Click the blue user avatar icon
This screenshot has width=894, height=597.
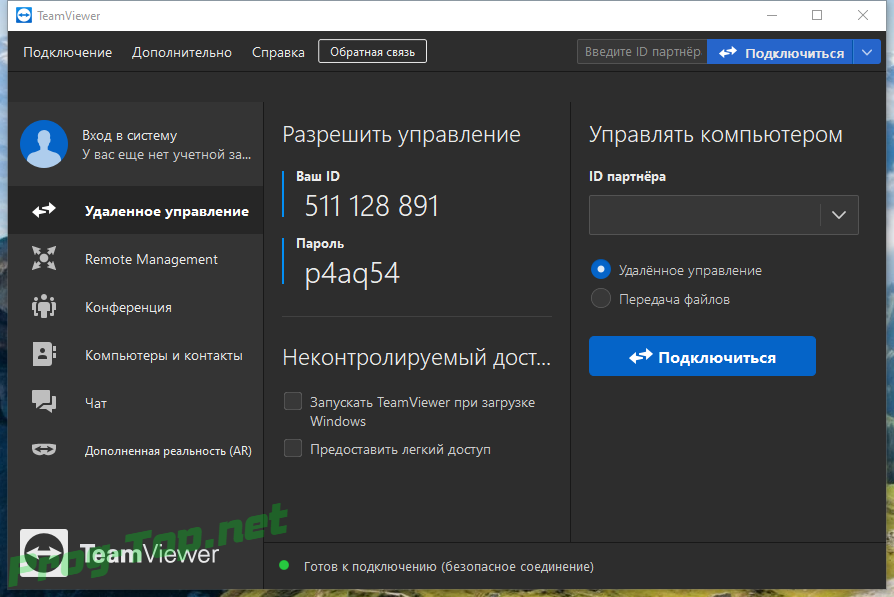[44, 144]
